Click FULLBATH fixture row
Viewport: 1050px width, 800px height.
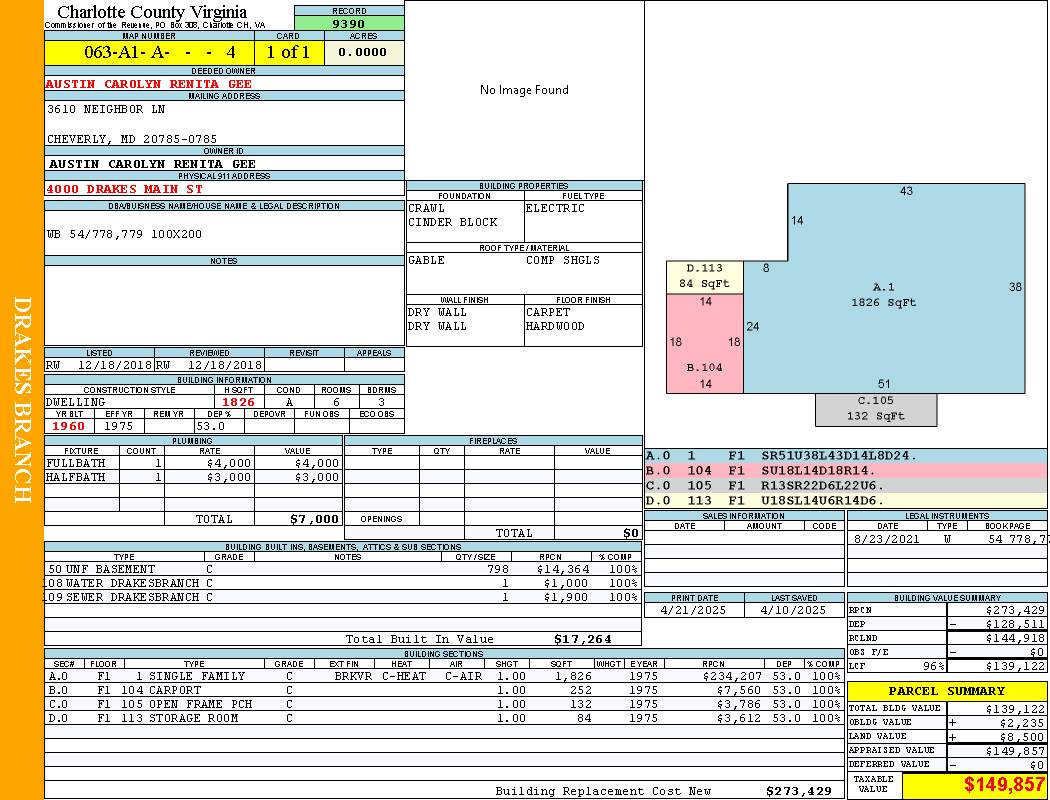[x=194, y=463]
